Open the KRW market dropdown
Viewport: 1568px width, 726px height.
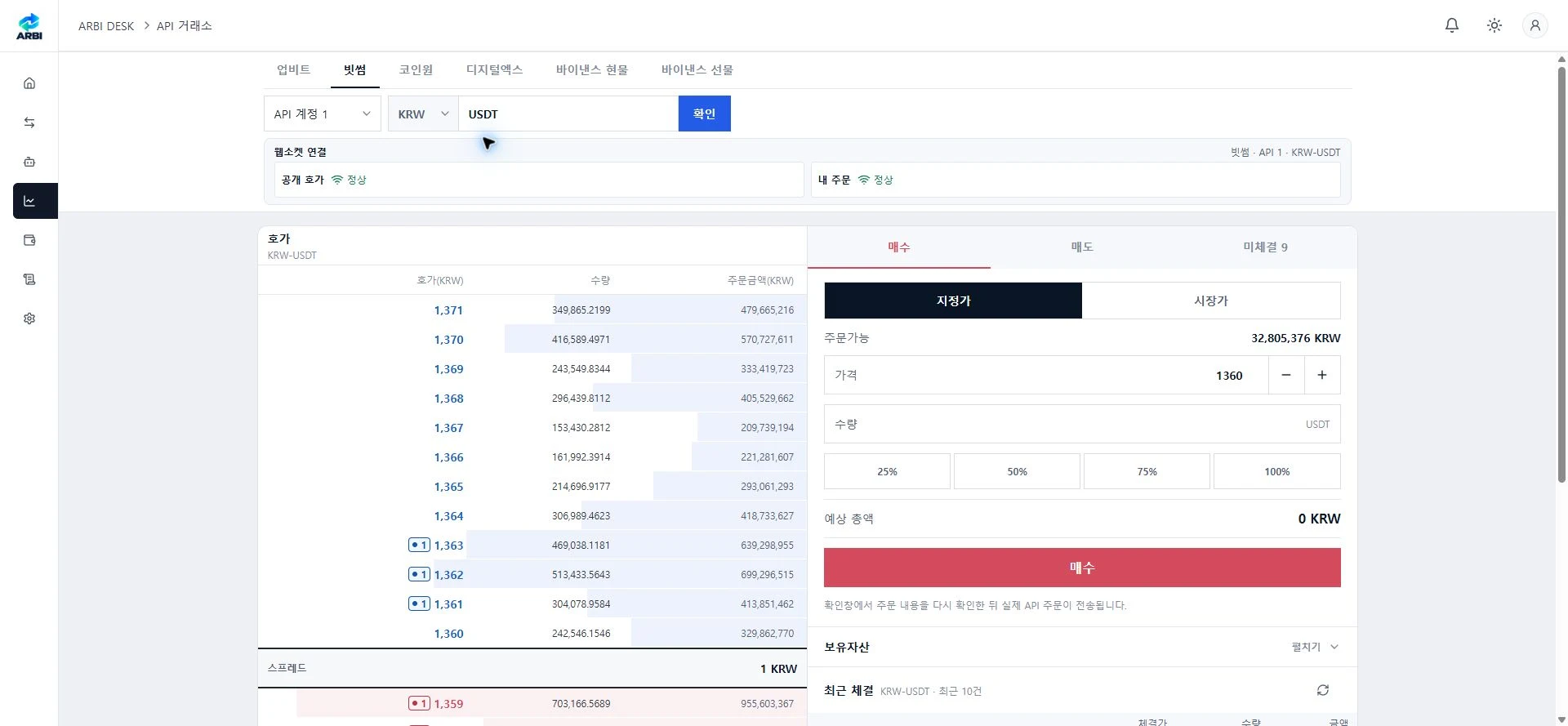tap(423, 114)
